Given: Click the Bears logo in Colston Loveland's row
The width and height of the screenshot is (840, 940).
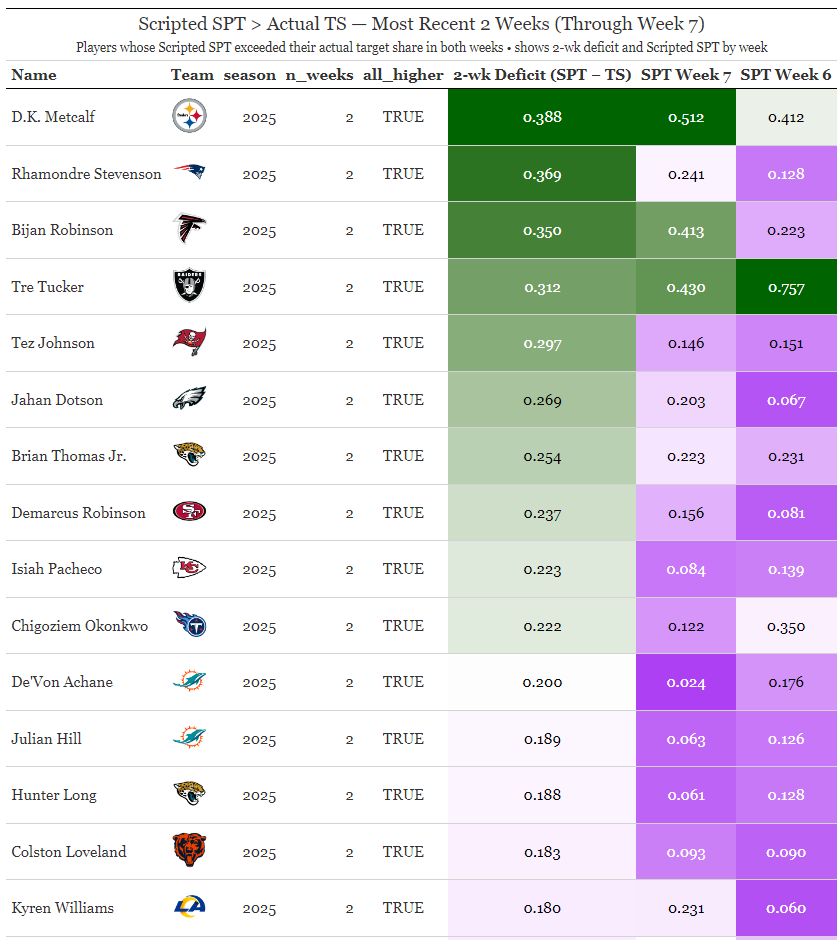Looking at the screenshot, I should (x=189, y=852).
